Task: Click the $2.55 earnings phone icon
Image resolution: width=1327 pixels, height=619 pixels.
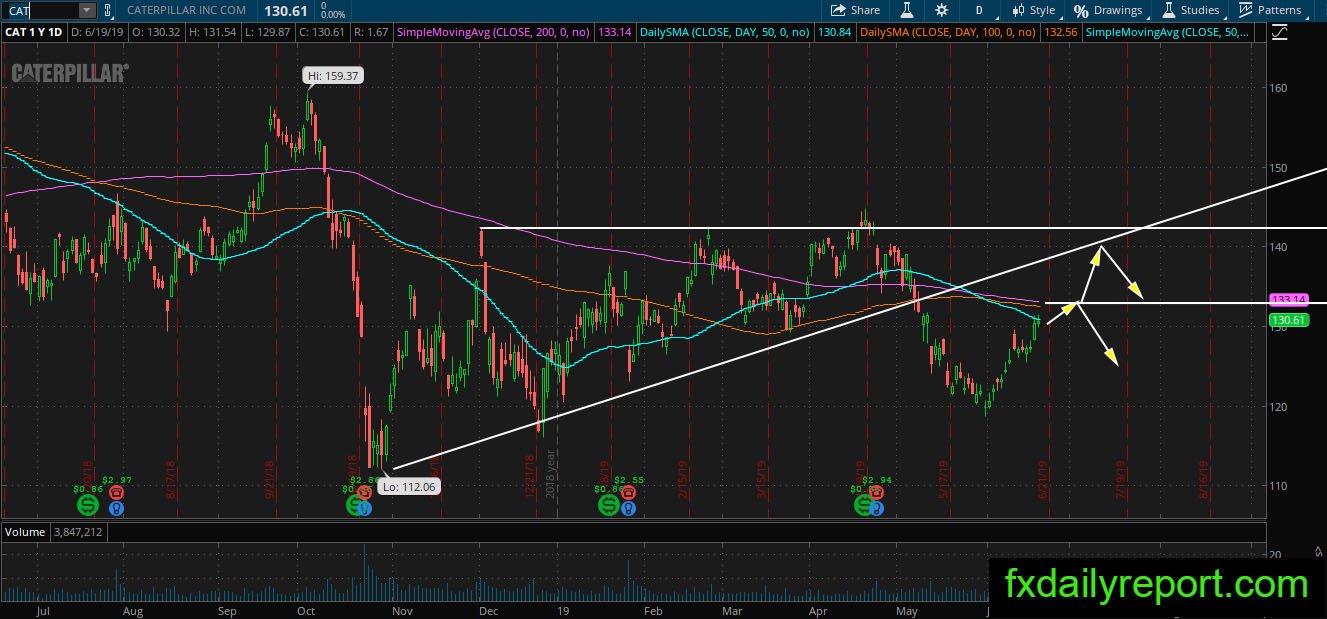Action: click(x=628, y=491)
